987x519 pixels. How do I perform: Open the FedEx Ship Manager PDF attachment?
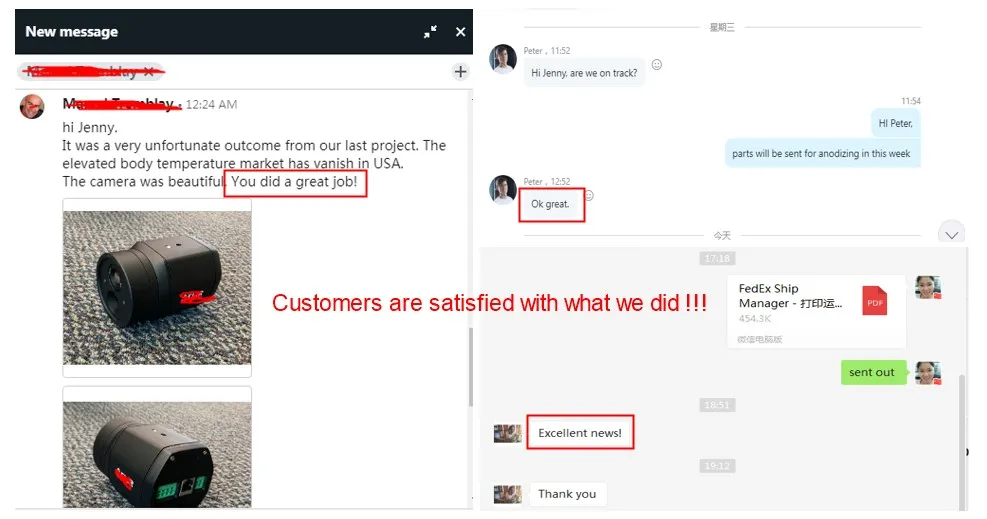point(816,311)
